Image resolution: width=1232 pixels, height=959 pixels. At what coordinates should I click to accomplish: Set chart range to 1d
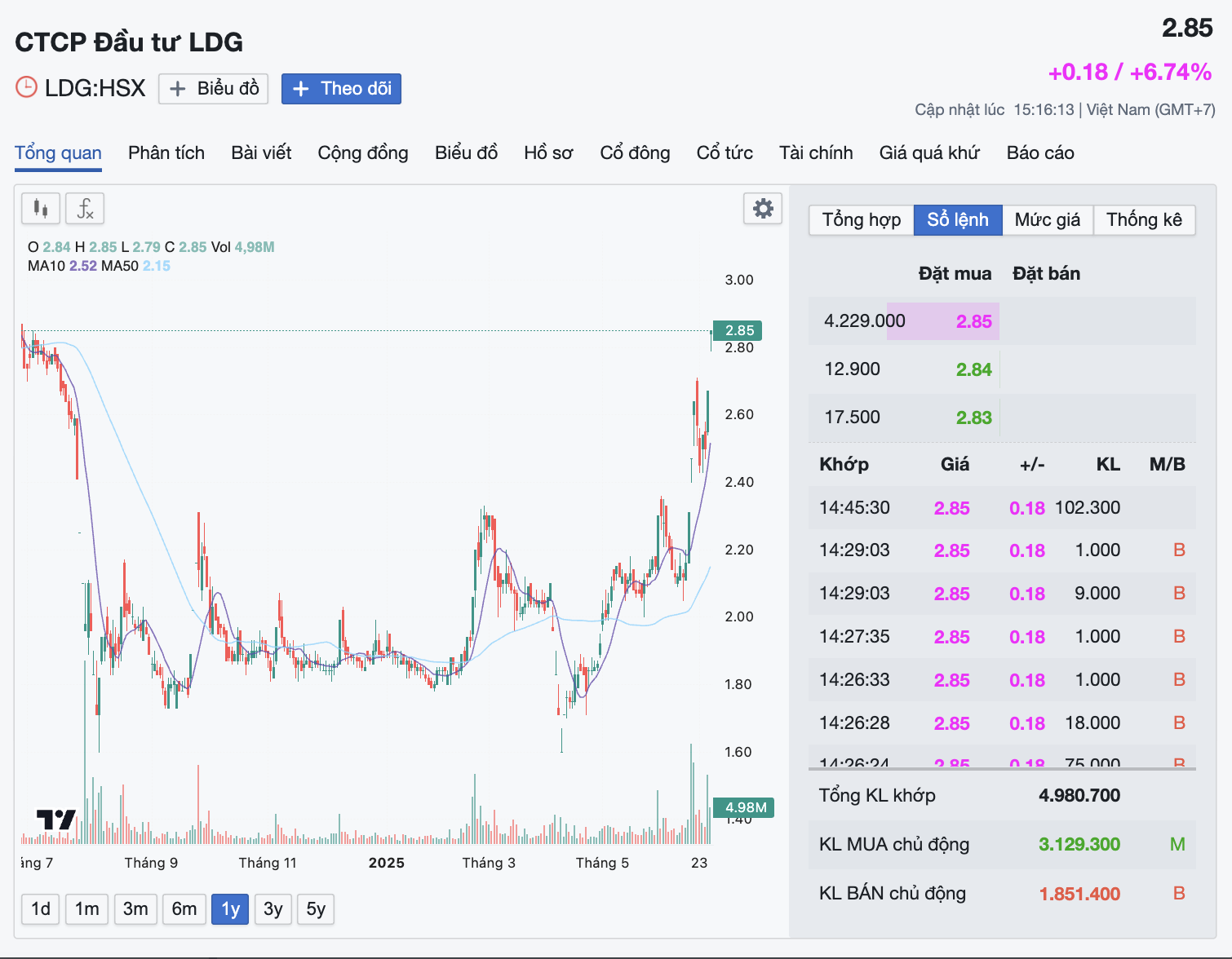tap(41, 909)
